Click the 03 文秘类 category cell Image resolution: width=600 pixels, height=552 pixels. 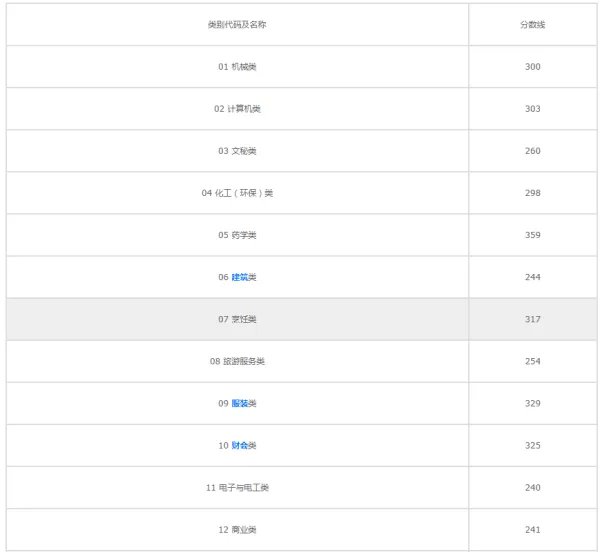coord(237,151)
